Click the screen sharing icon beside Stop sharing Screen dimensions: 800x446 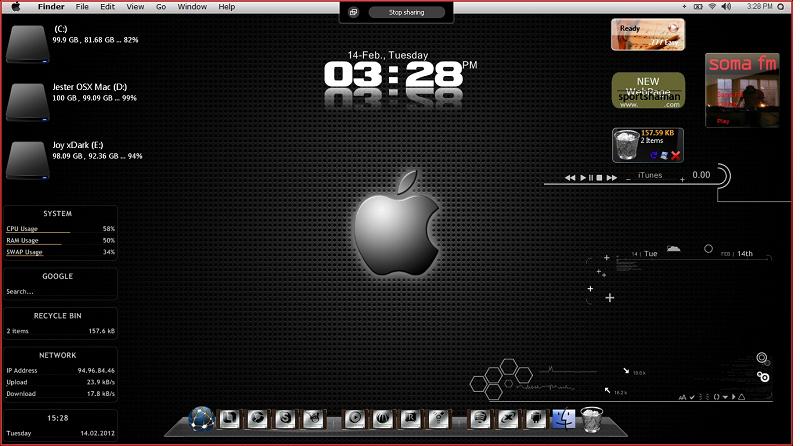tap(353, 12)
